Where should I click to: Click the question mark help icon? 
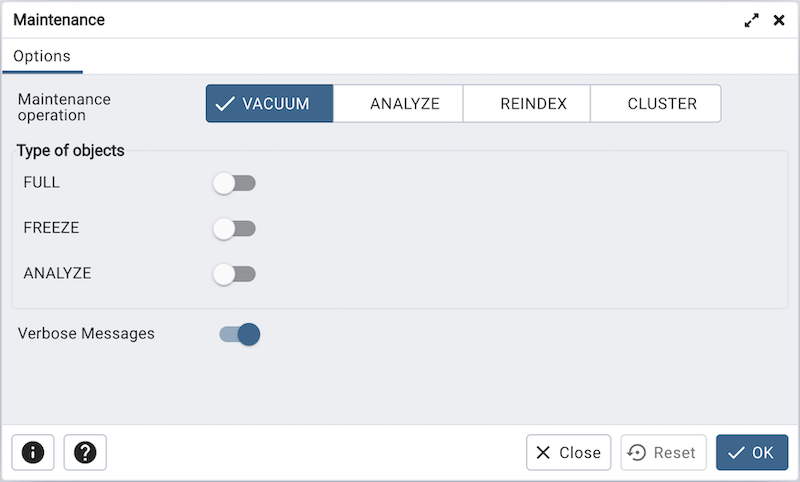click(85, 453)
